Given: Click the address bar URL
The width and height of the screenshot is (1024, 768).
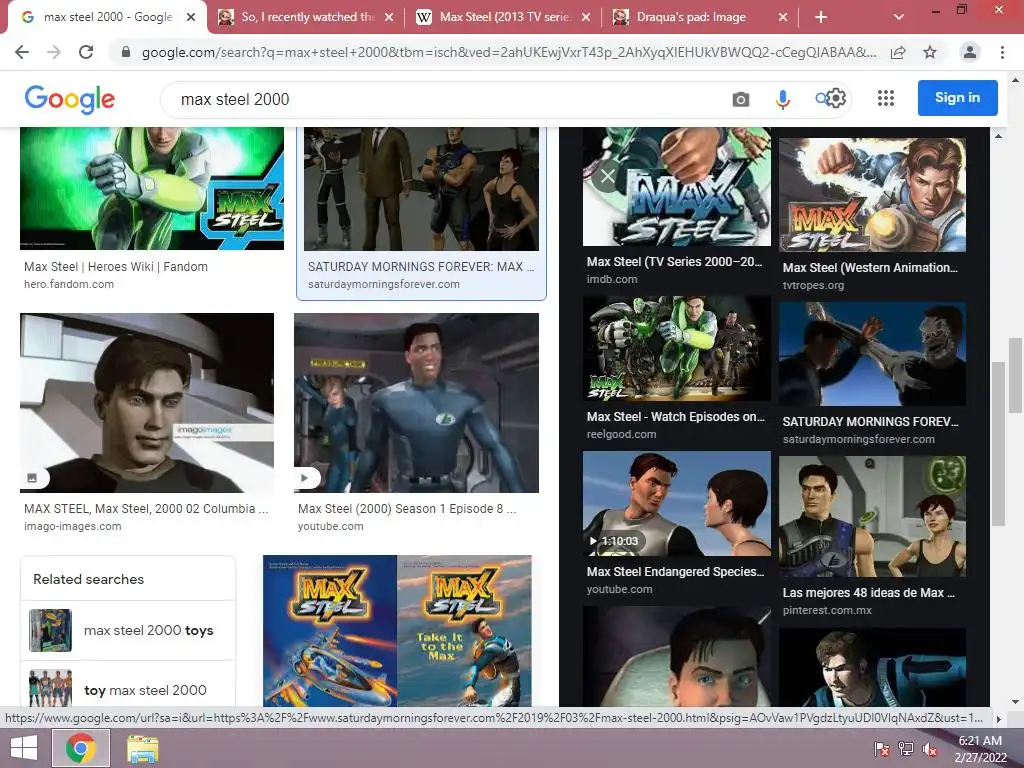Looking at the screenshot, I should (509, 52).
